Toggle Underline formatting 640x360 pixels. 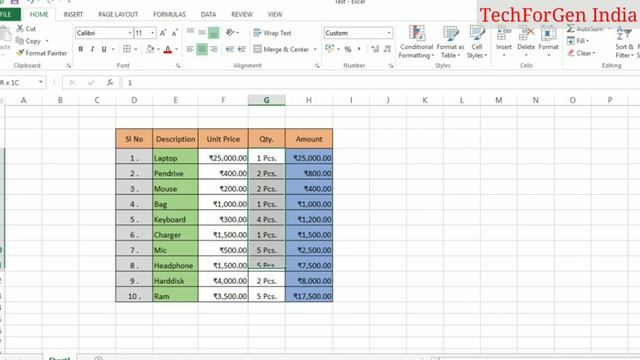pyautogui.click(x=104, y=49)
